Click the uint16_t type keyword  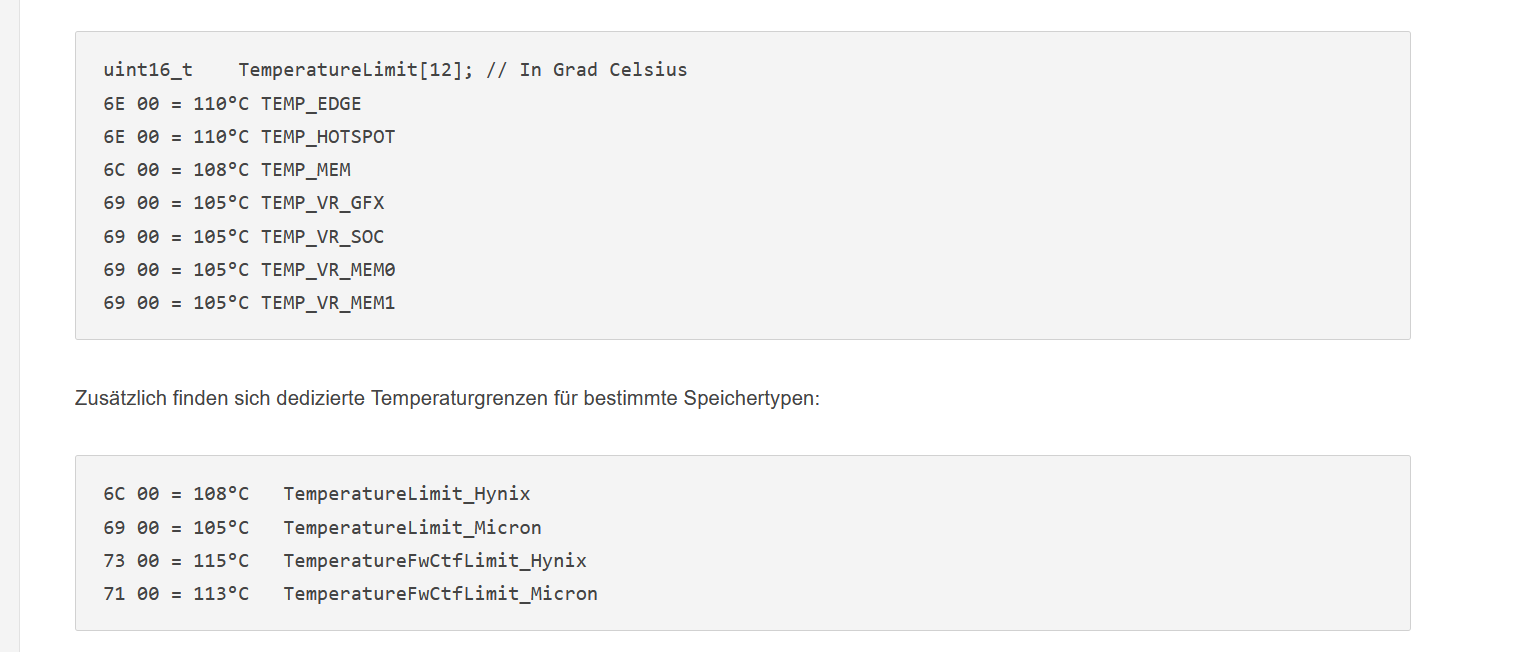(x=148, y=70)
